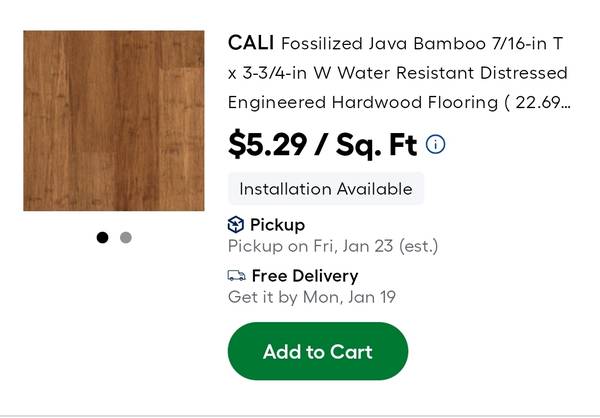This screenshot has width=600, height=418.
Task: Click the Get it by Mon, Jan 19 text
Action: coord(312,296)
